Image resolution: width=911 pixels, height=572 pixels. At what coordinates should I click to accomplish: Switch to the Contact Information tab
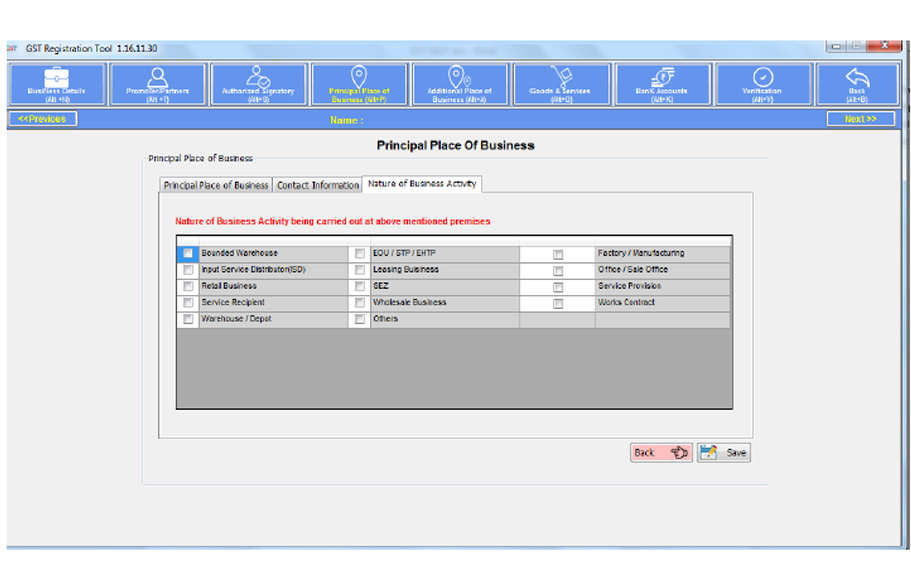pos(317,185)
